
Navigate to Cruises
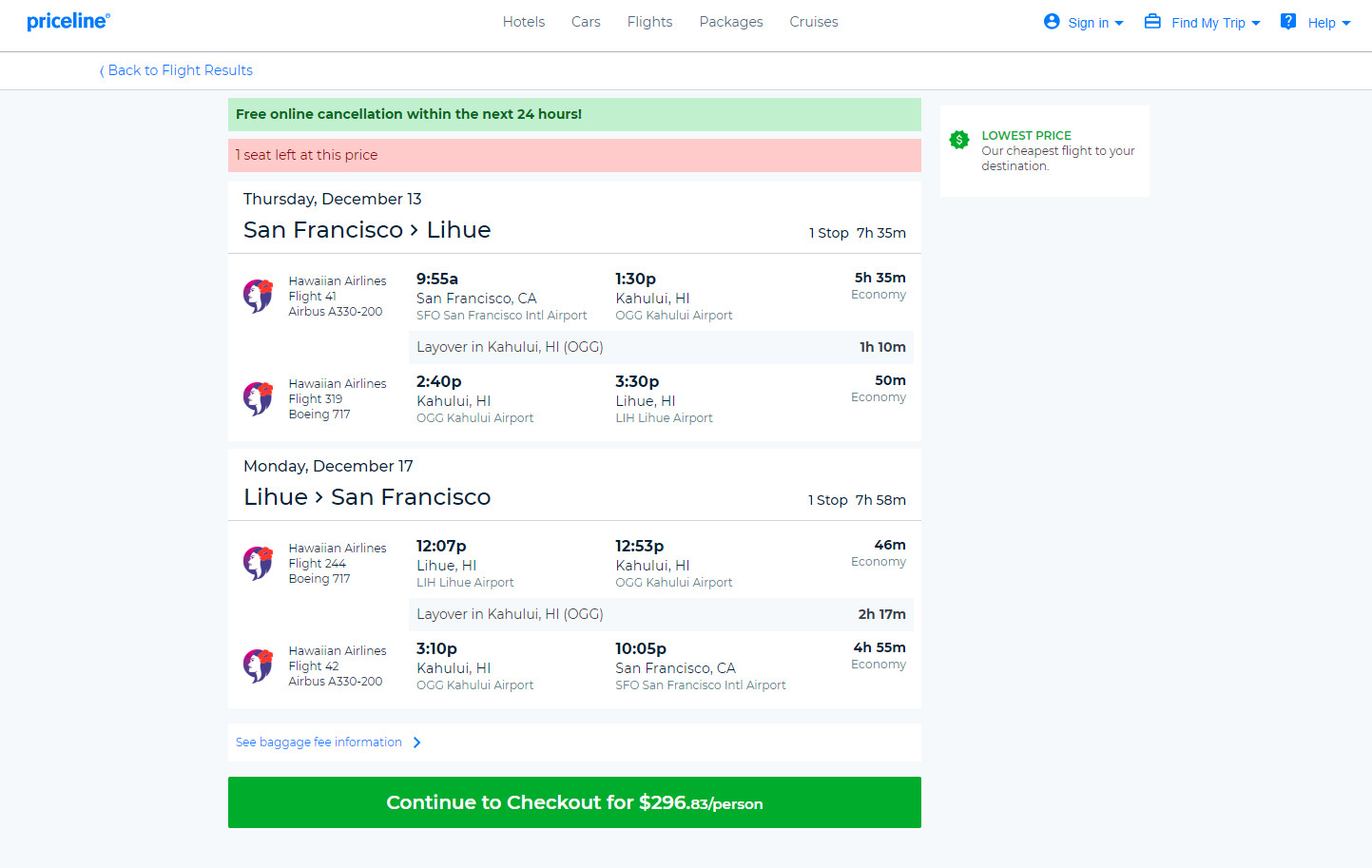tap(814, 22)
